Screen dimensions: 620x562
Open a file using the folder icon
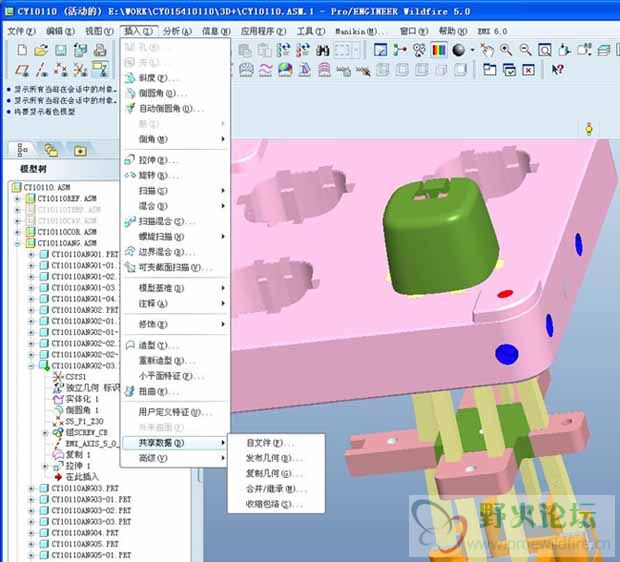tap(41, 50)
